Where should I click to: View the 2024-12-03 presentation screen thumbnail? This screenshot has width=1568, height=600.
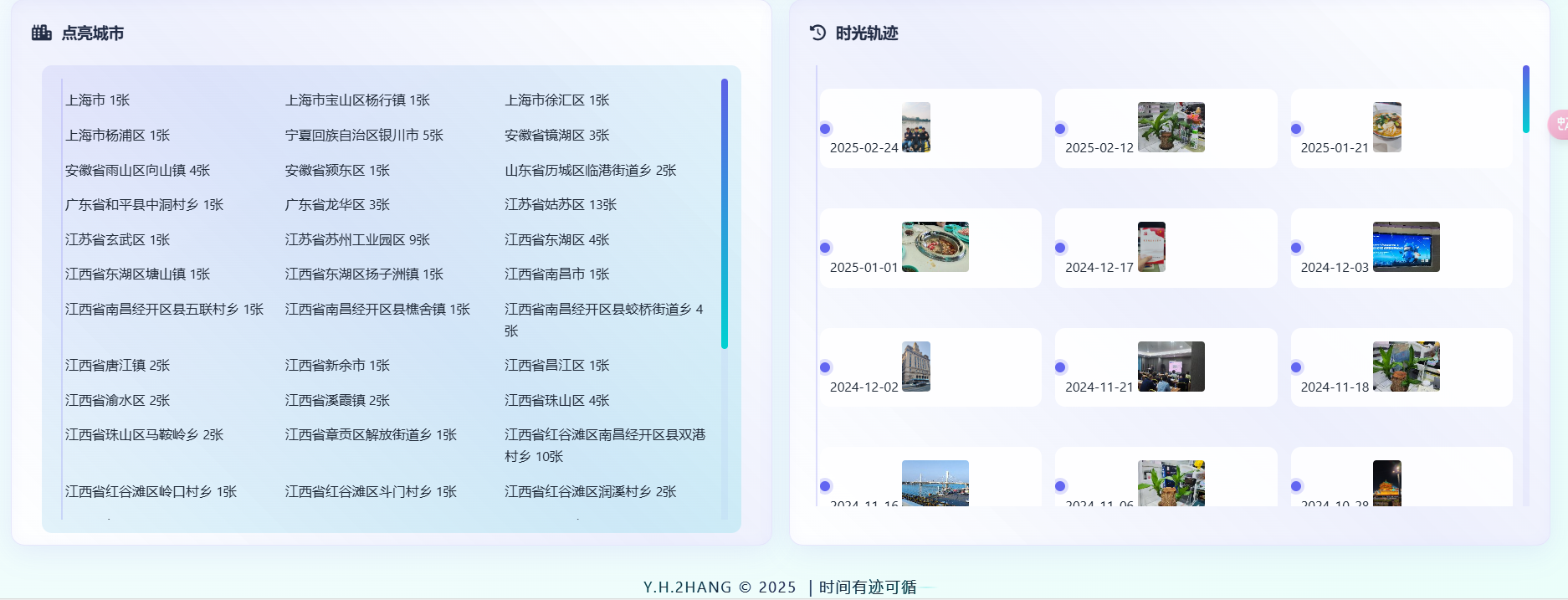1406,247
